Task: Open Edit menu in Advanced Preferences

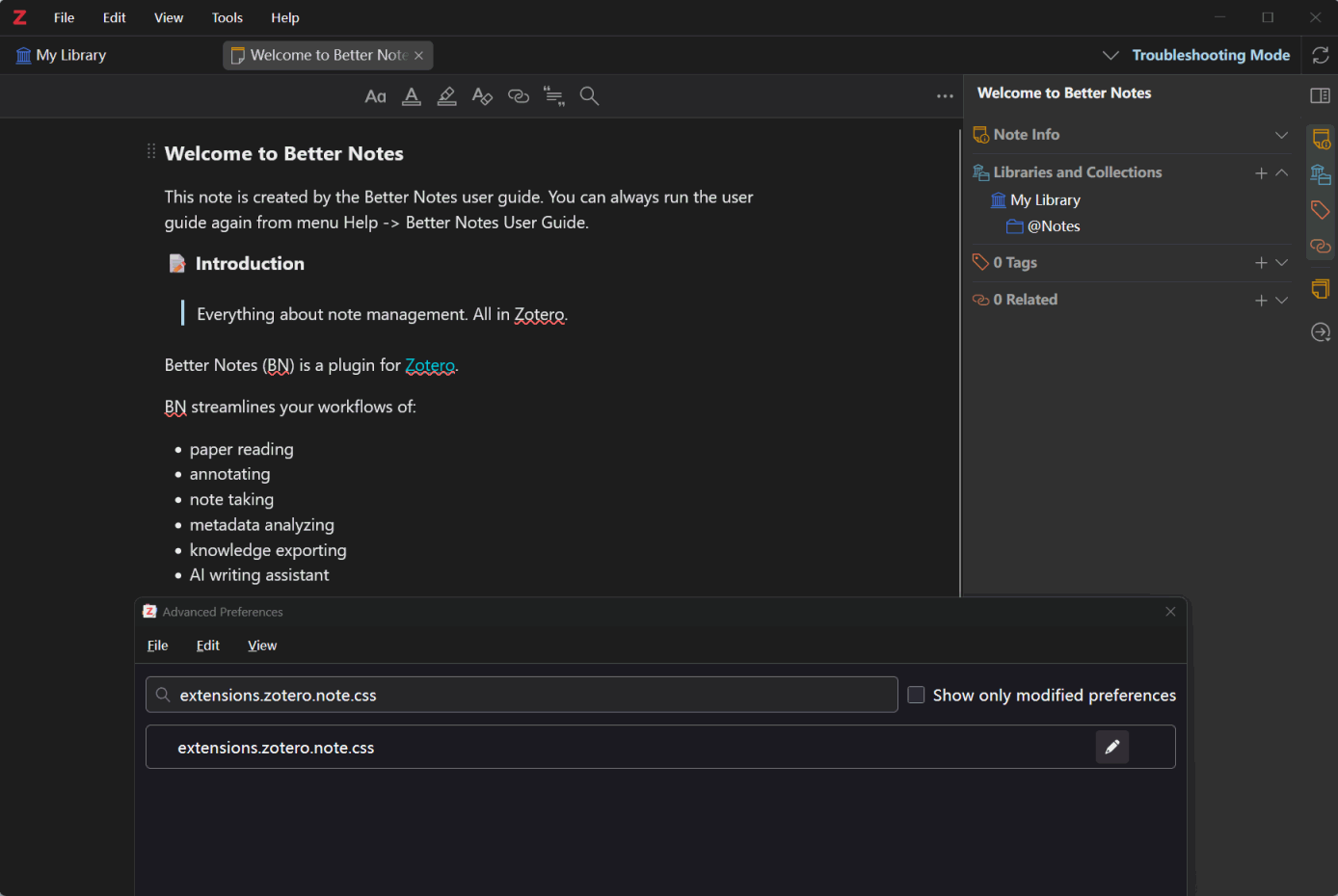Action: (208, 646)
